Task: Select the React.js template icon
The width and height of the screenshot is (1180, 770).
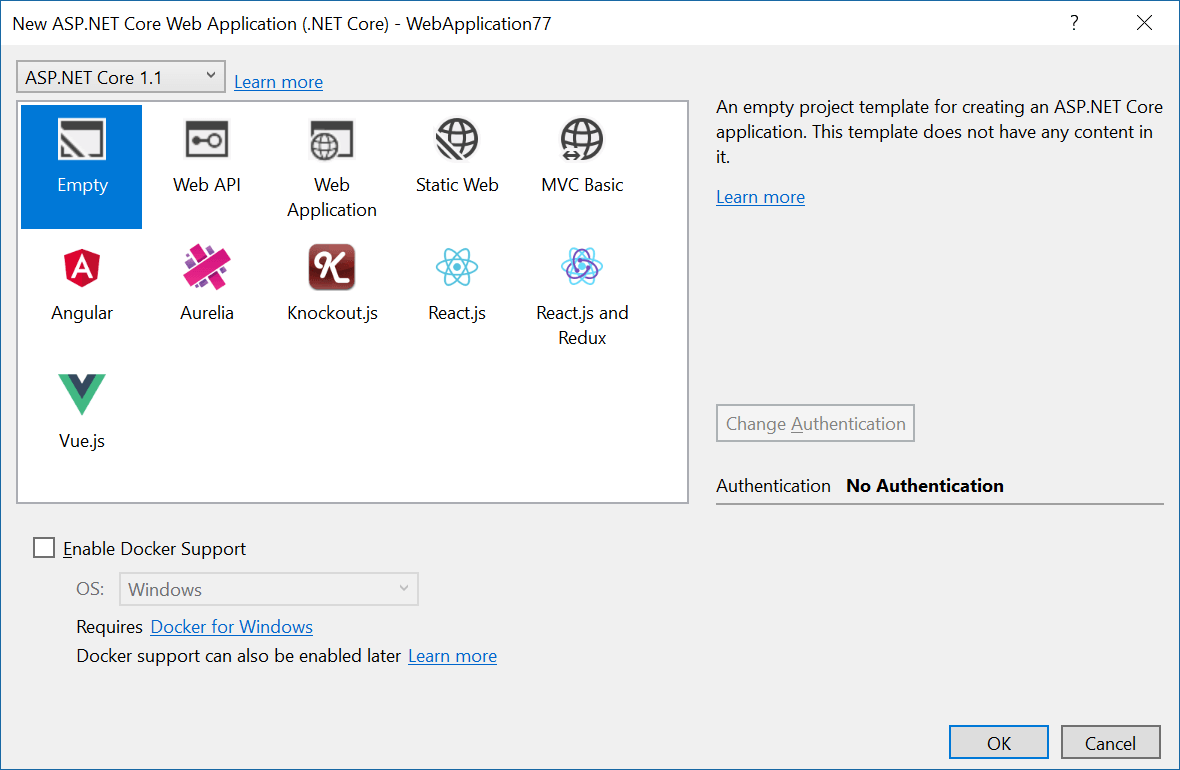Action: click(x=457, y=267)
